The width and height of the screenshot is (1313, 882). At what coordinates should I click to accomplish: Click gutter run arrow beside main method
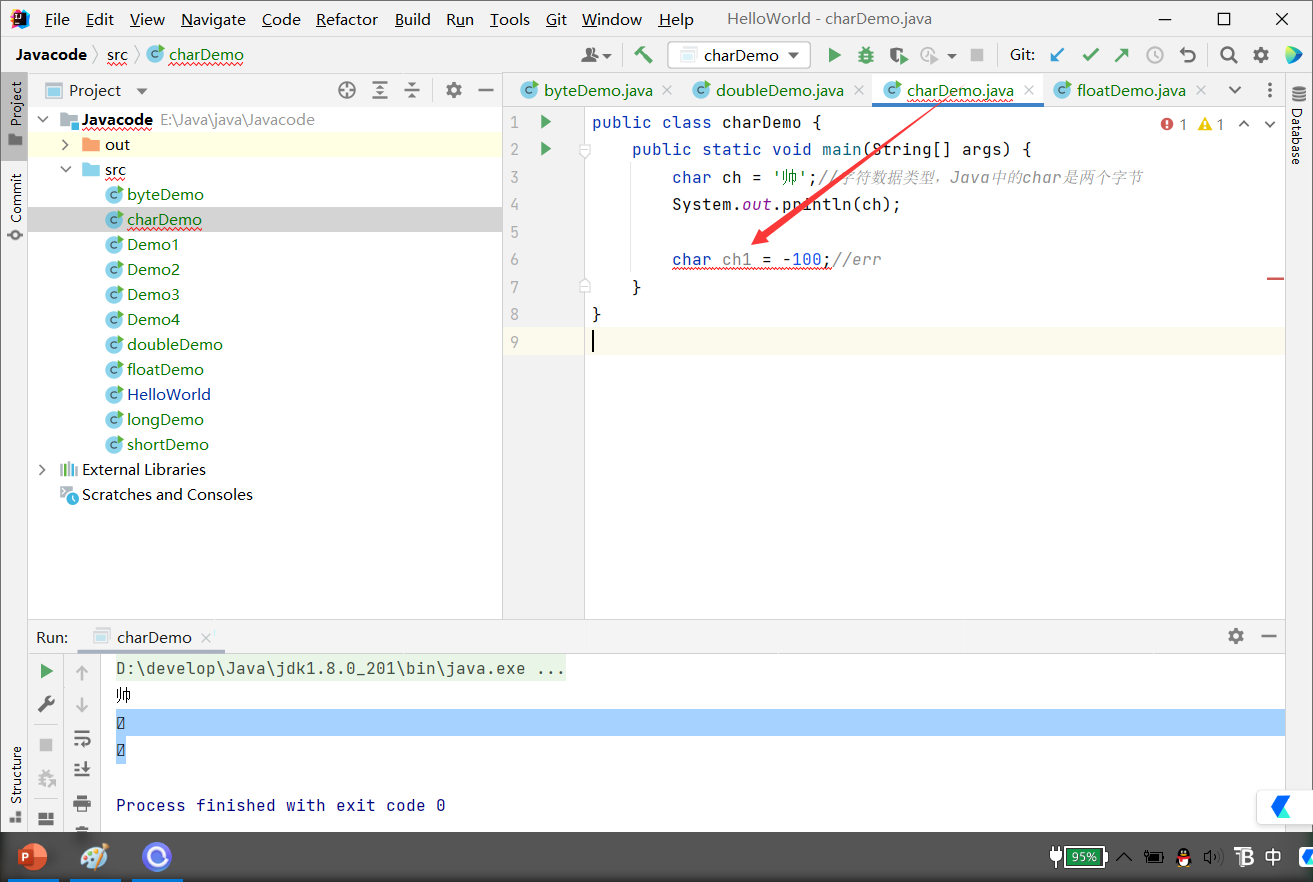pos(546,149)
